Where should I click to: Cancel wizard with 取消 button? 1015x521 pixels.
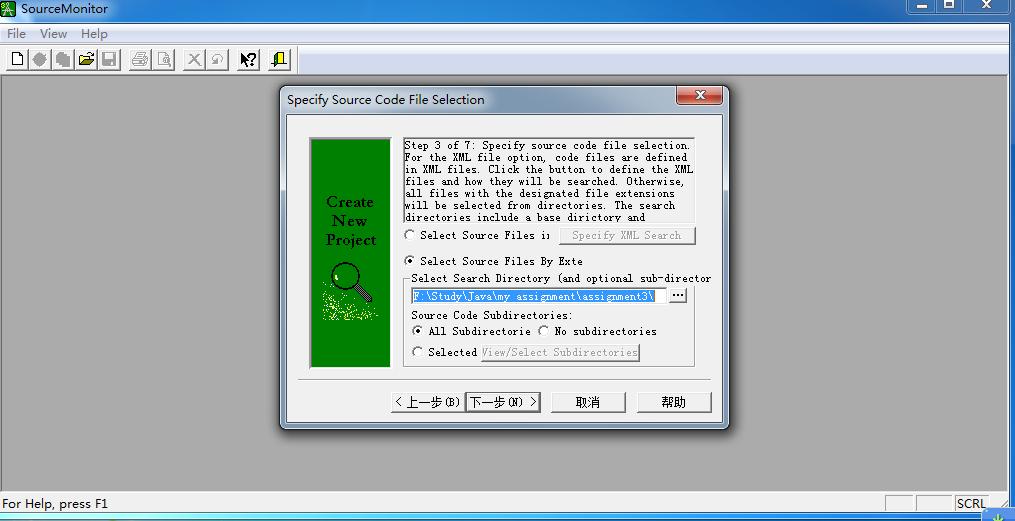(x=588, y=402)
